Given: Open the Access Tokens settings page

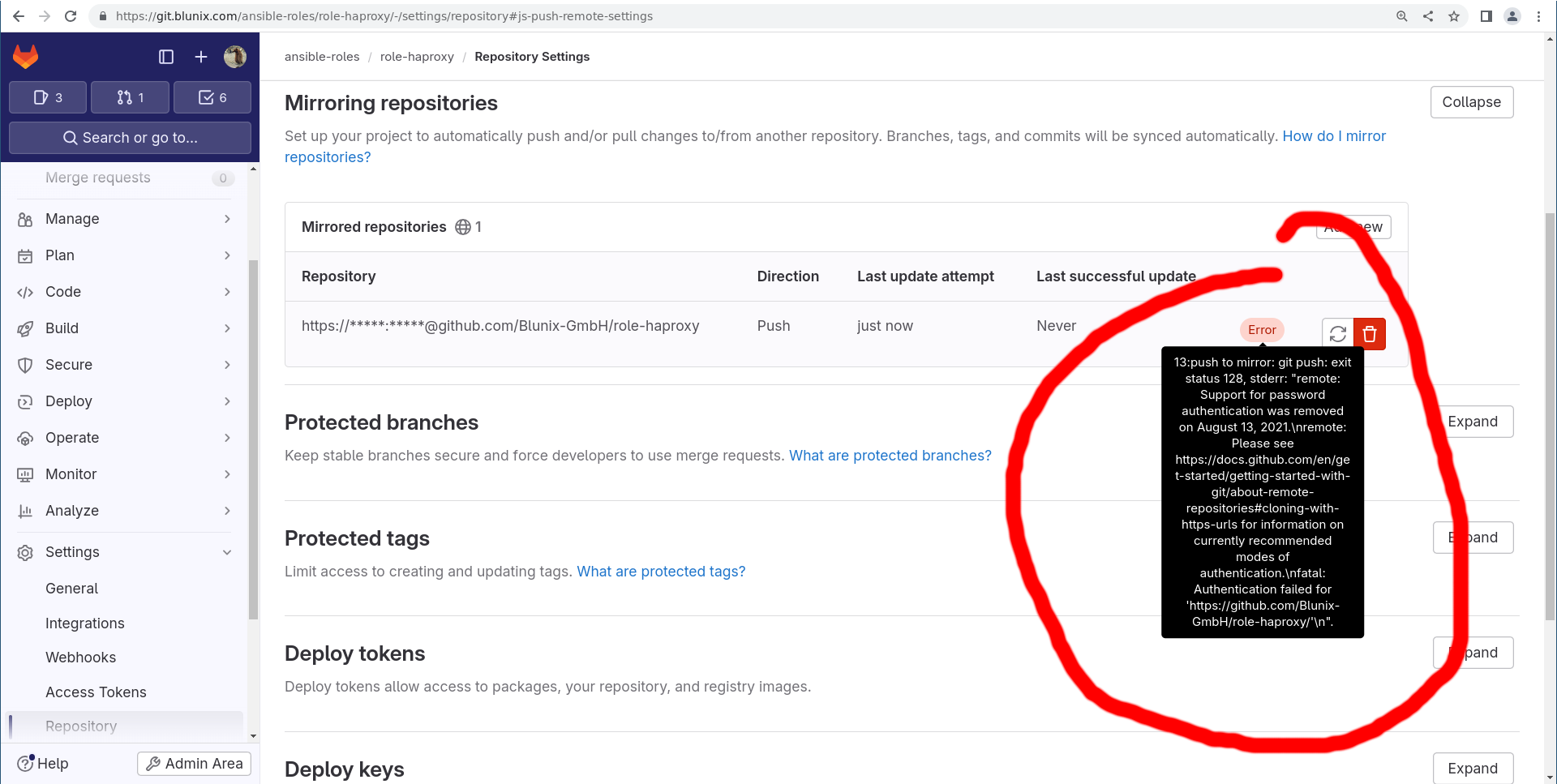Looking at the screenshot, I should [x=96, y=692].
